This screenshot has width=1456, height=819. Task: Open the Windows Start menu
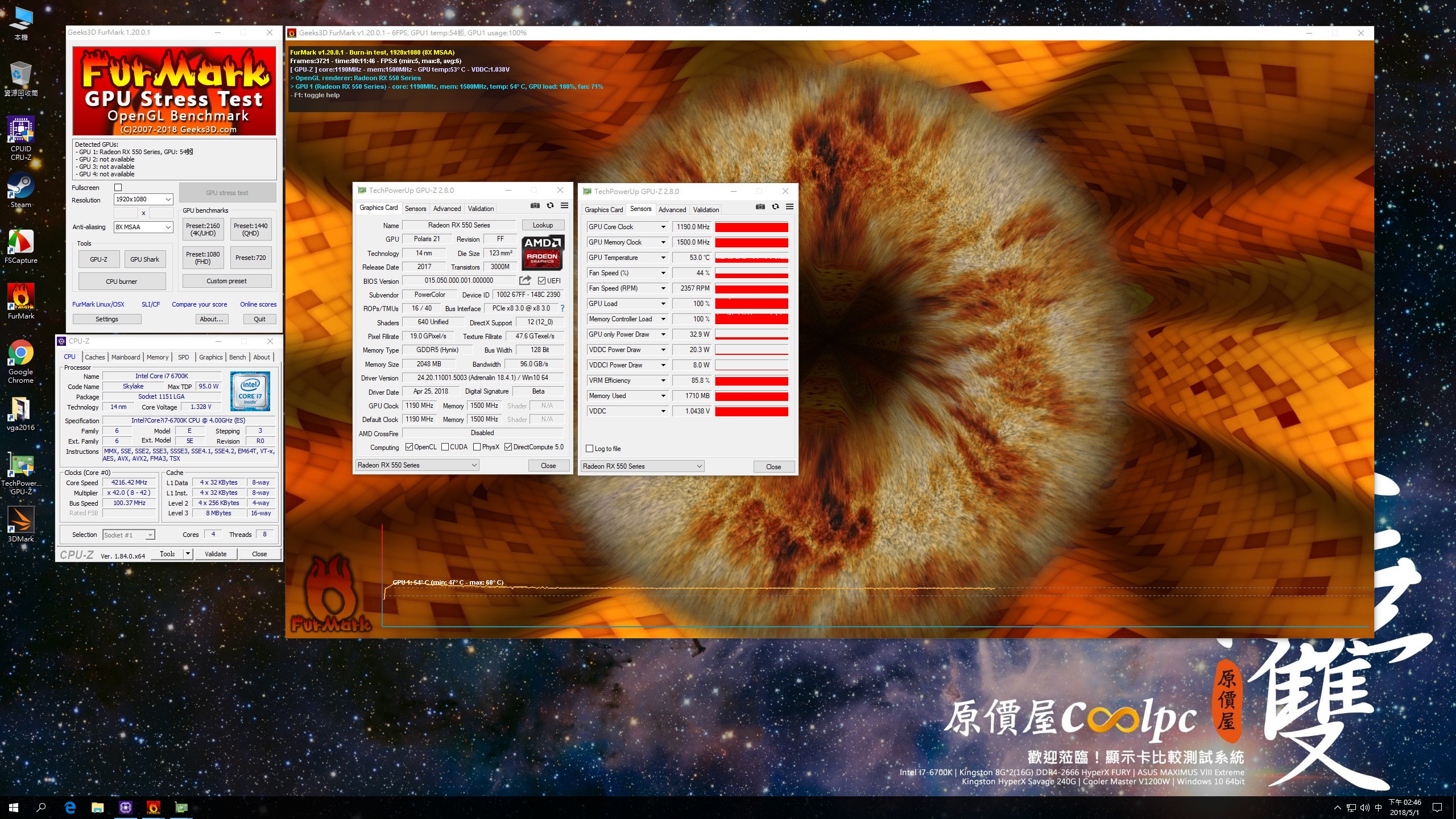[14, 808]
